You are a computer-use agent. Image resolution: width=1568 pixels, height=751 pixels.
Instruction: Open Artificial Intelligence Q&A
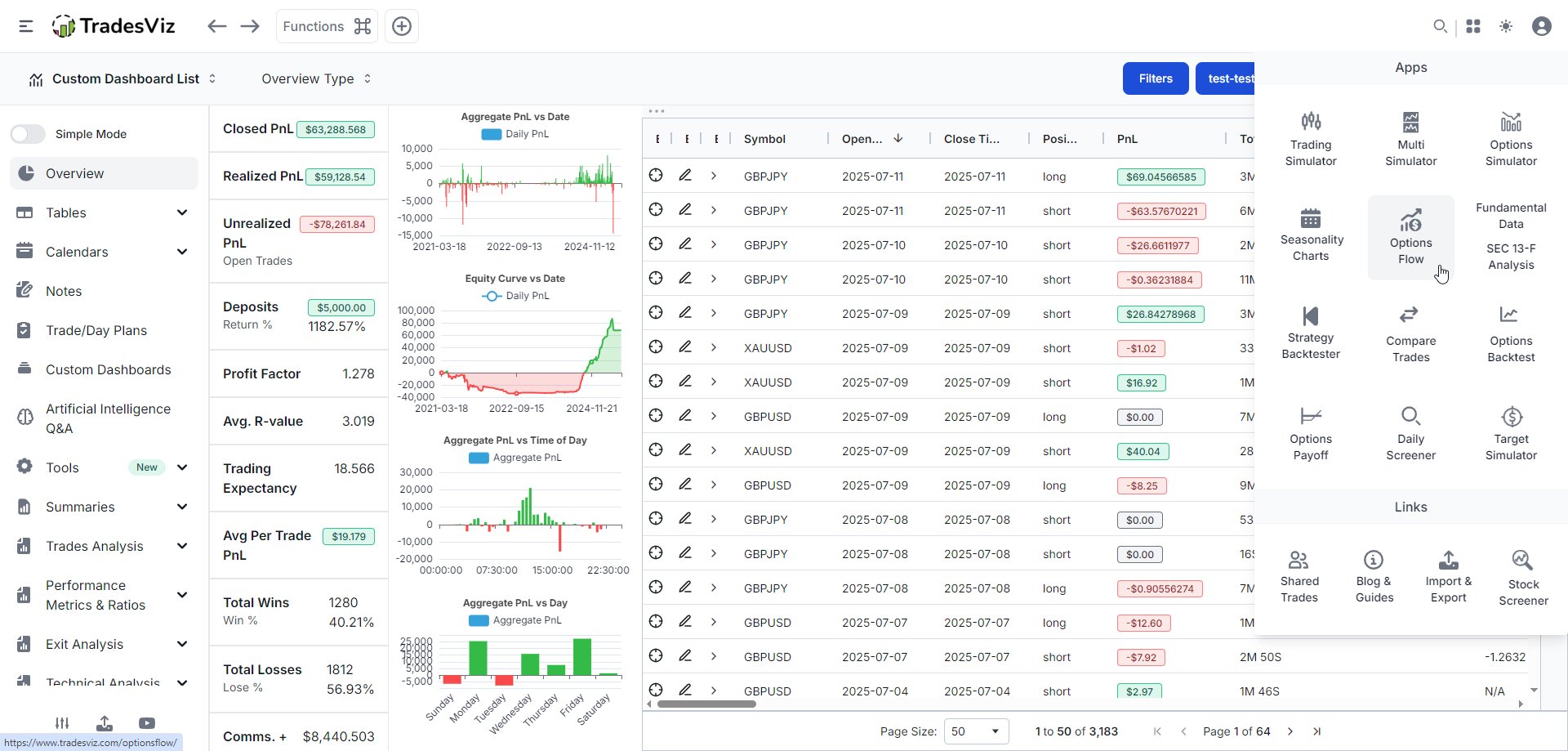(104, 418)
